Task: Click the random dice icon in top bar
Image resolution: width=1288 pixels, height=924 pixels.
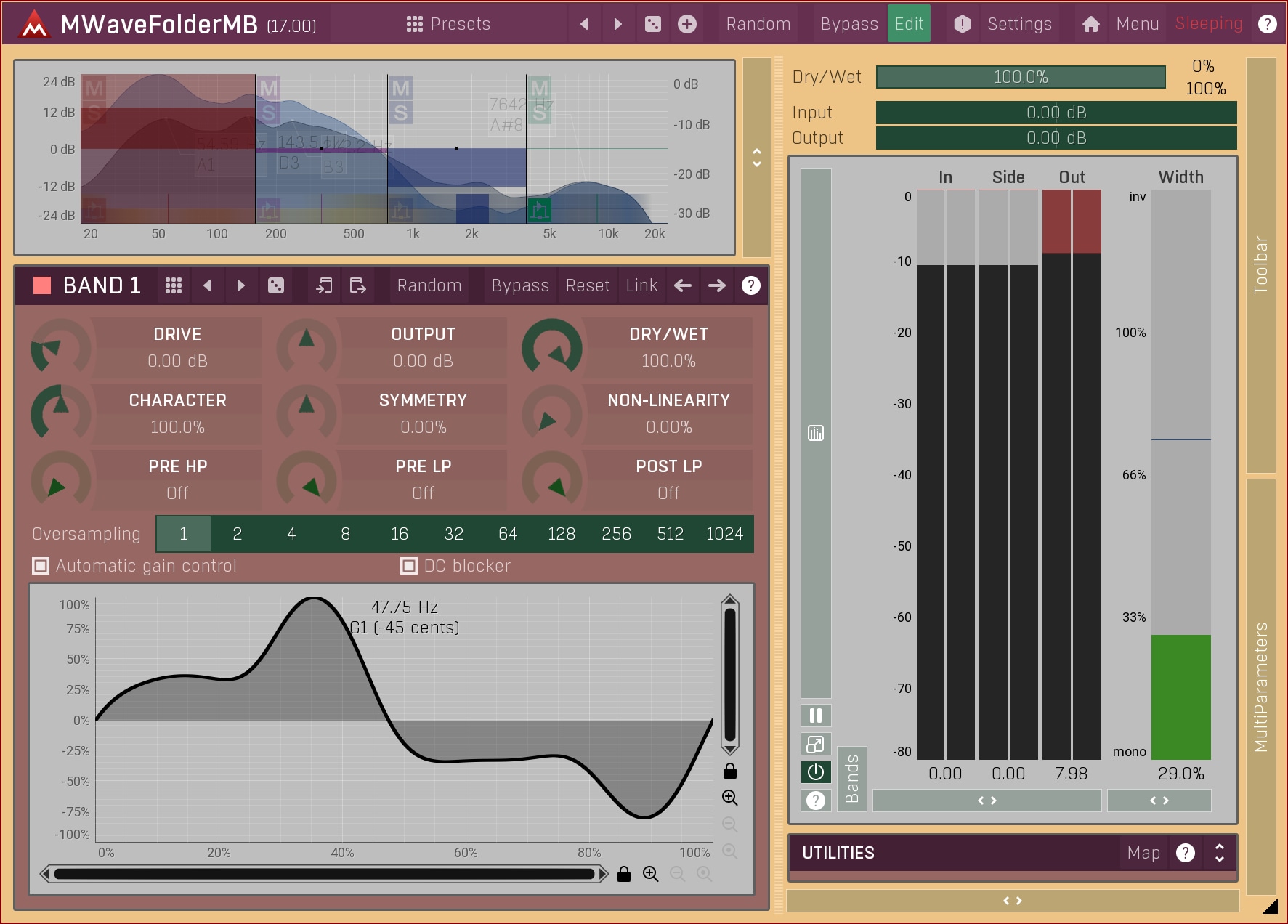Action: tap(653, 24)
